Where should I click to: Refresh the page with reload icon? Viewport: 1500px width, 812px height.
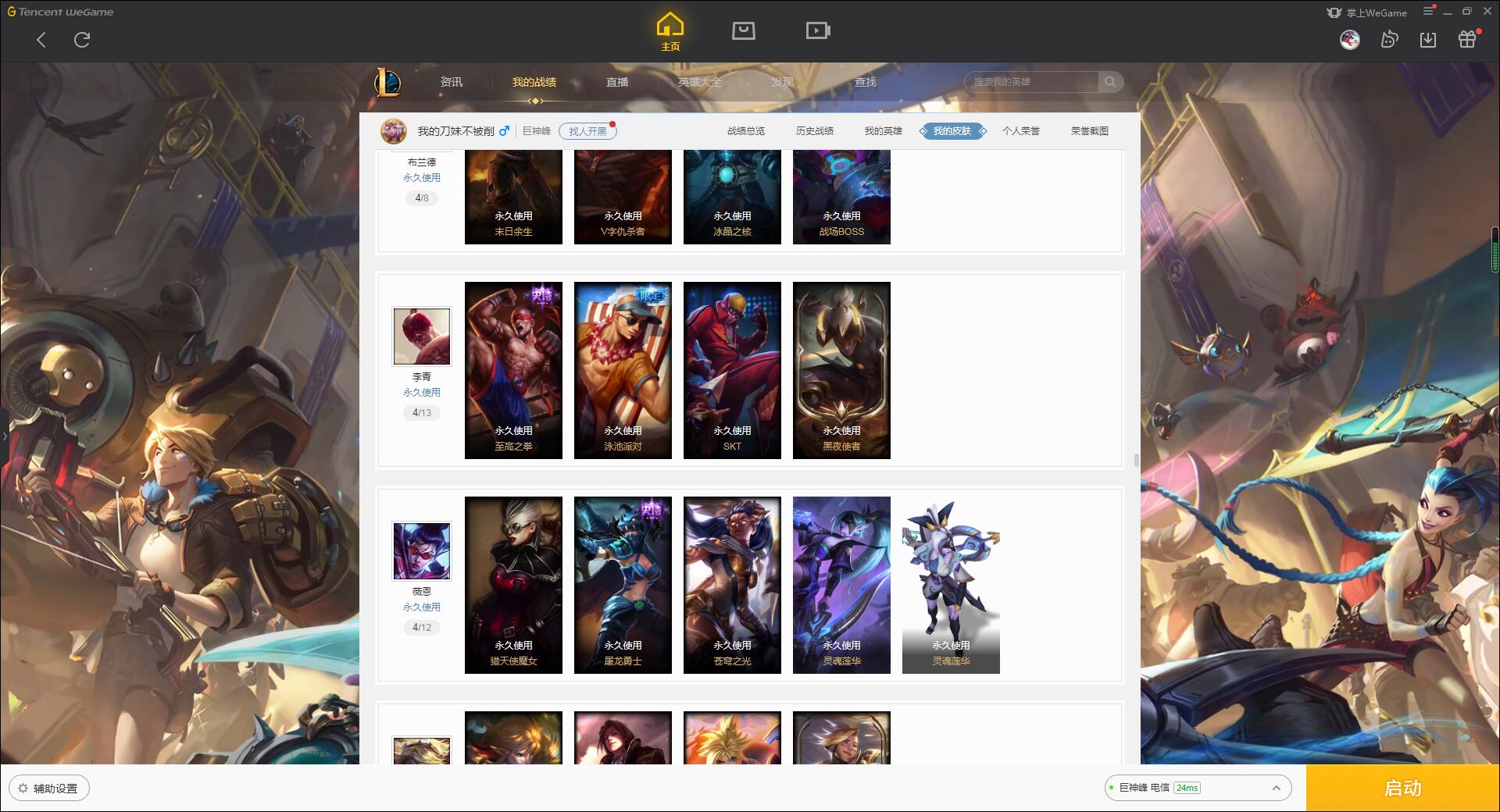82,40
